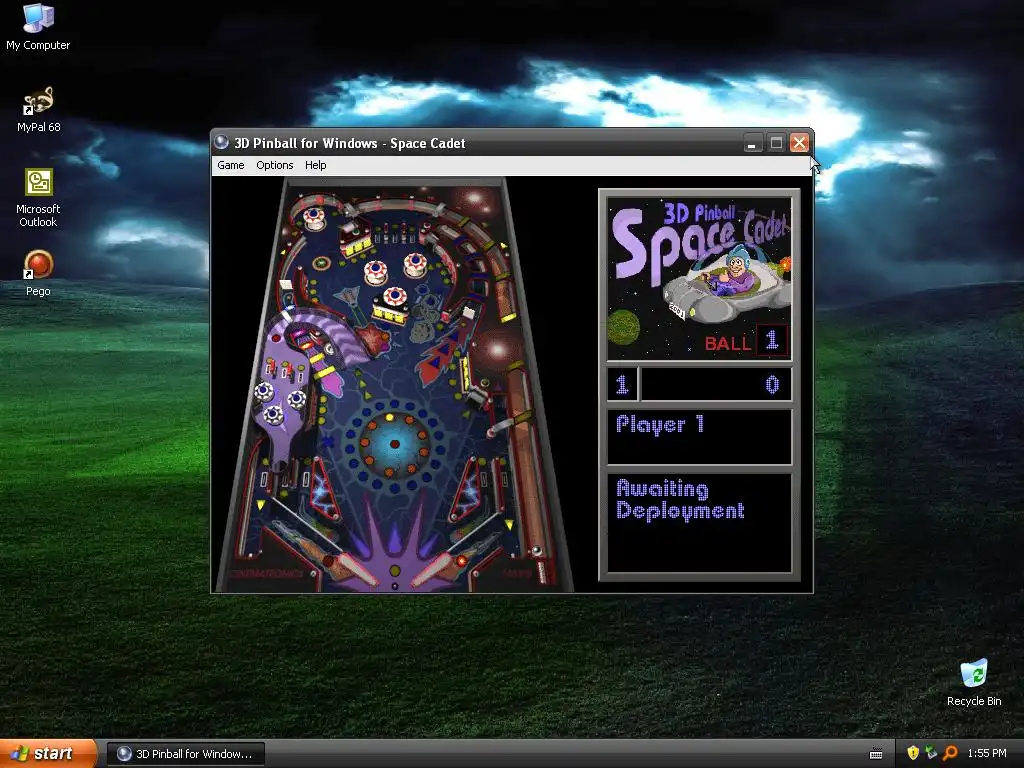
Task: Maximize the 3D Pinball window
Action: tap(776, 143)
